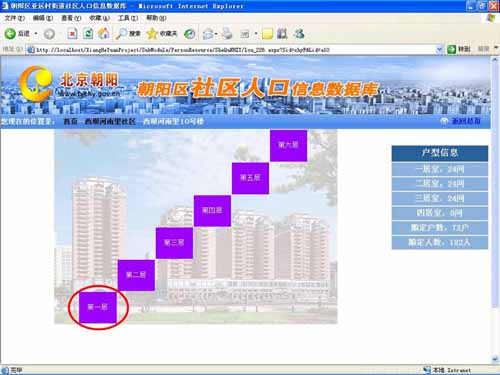Select the circled 第一层 floor block

(x=98, y=307)
